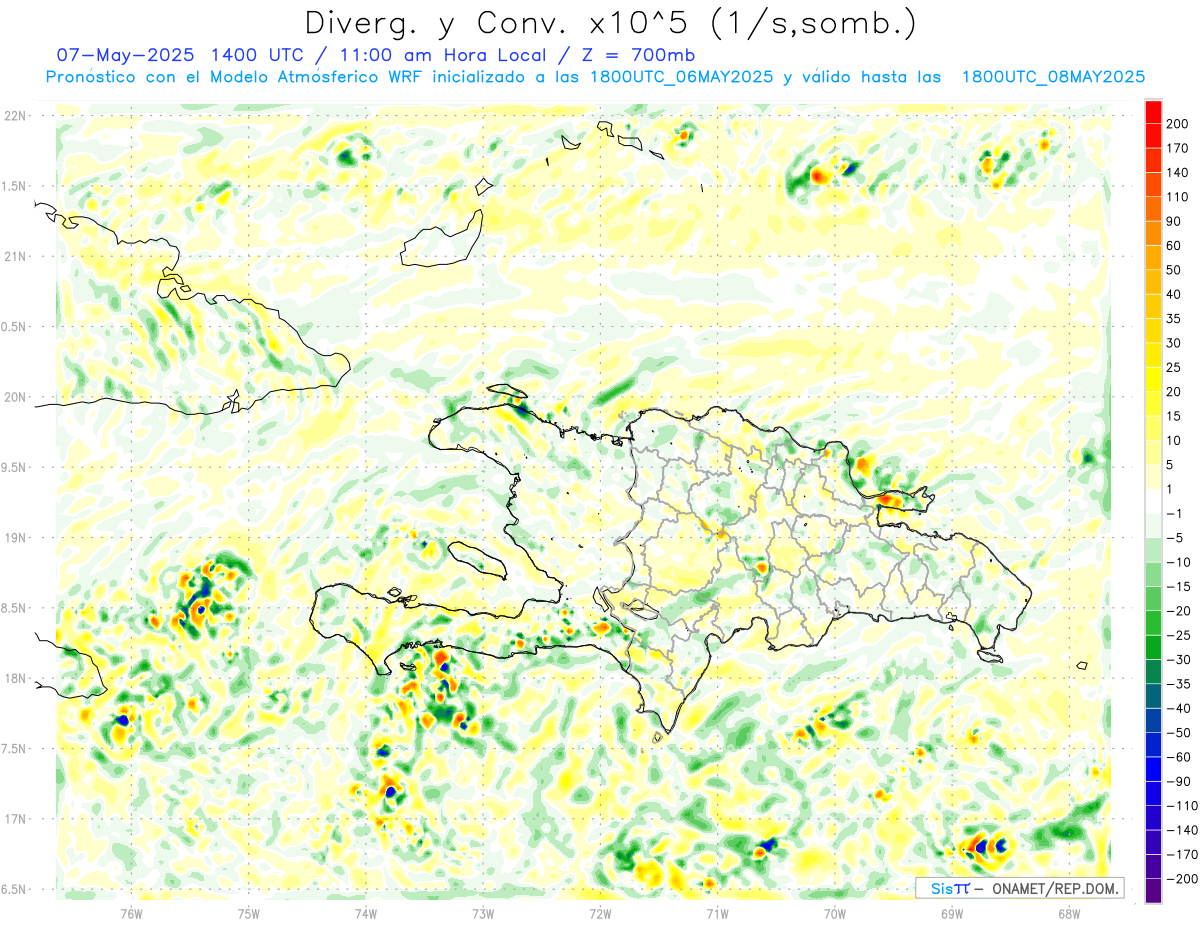Viewport: 1200px width, 927px height.
Task: Click colorbar label 200 at the top
Action: pyautogui.click(x=1178, y=124)
